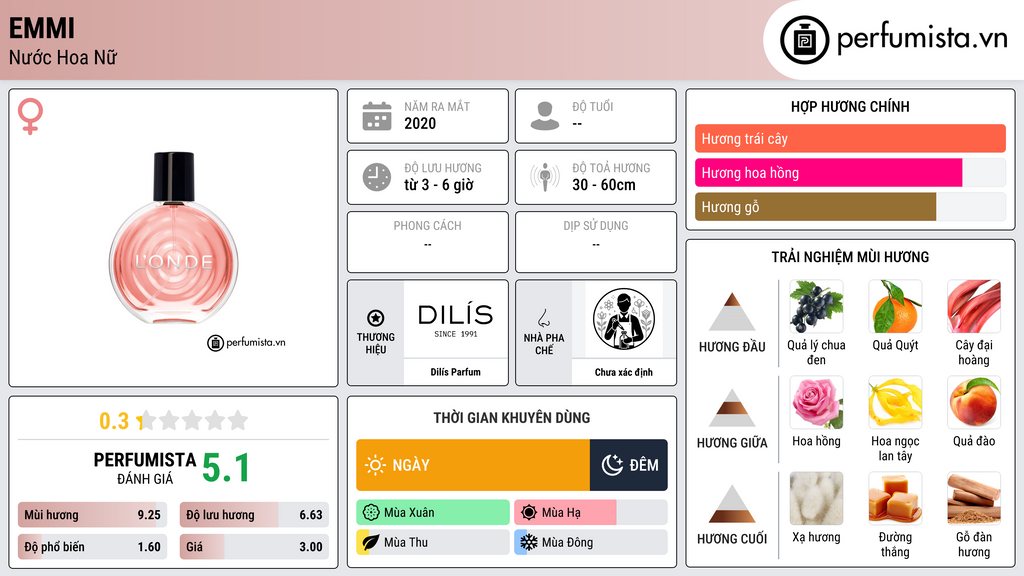Click the star badge icon above Thương hiệu
Image resolution: width=1024 pixels, height=576 pixels.
[376, 318]
